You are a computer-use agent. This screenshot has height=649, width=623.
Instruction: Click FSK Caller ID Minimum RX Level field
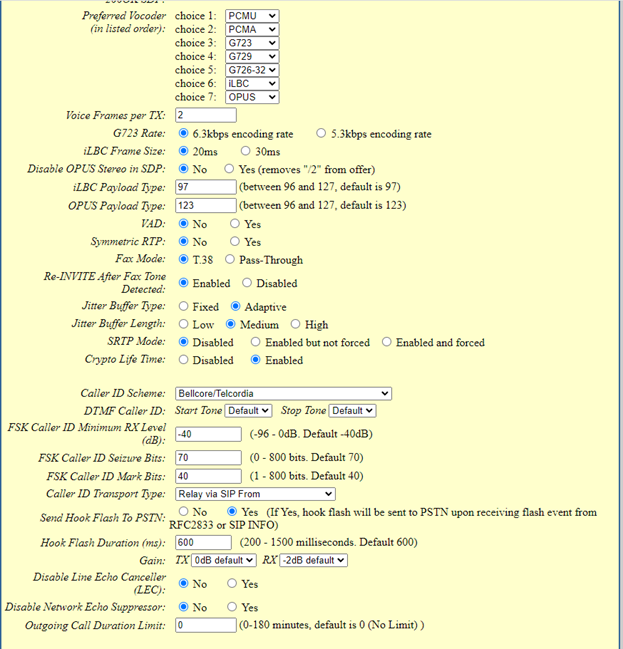(x=208, y=434)
